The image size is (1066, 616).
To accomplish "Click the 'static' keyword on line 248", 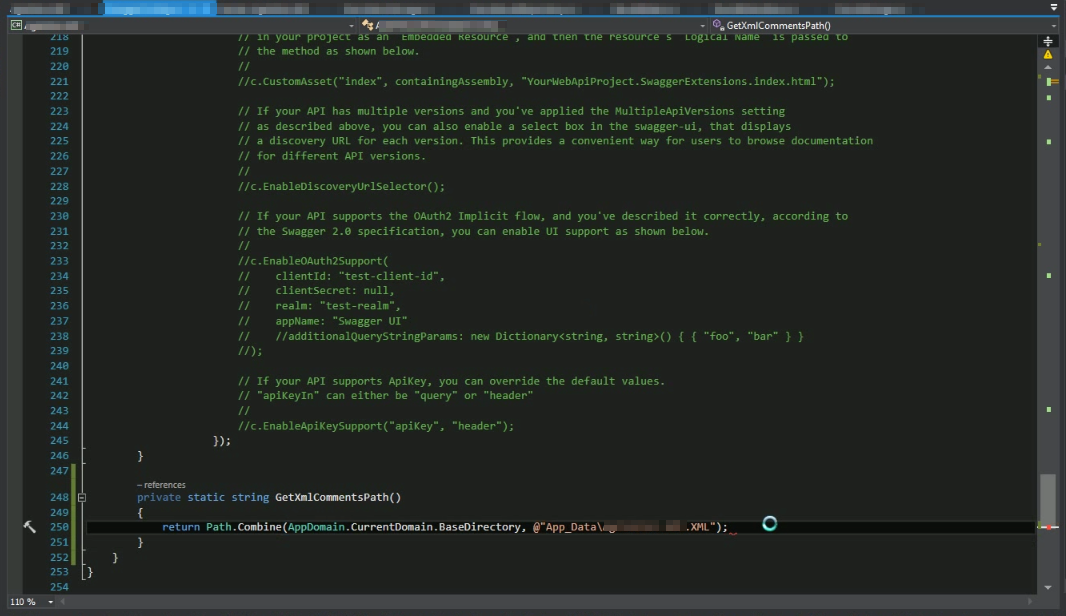I will (206, 498).
